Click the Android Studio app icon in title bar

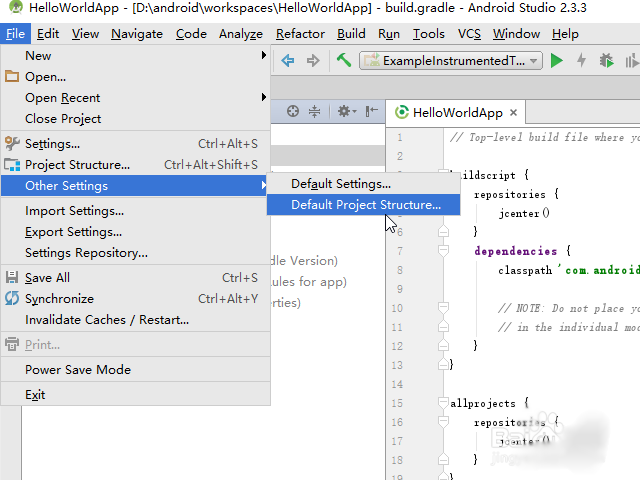(16, 7)
